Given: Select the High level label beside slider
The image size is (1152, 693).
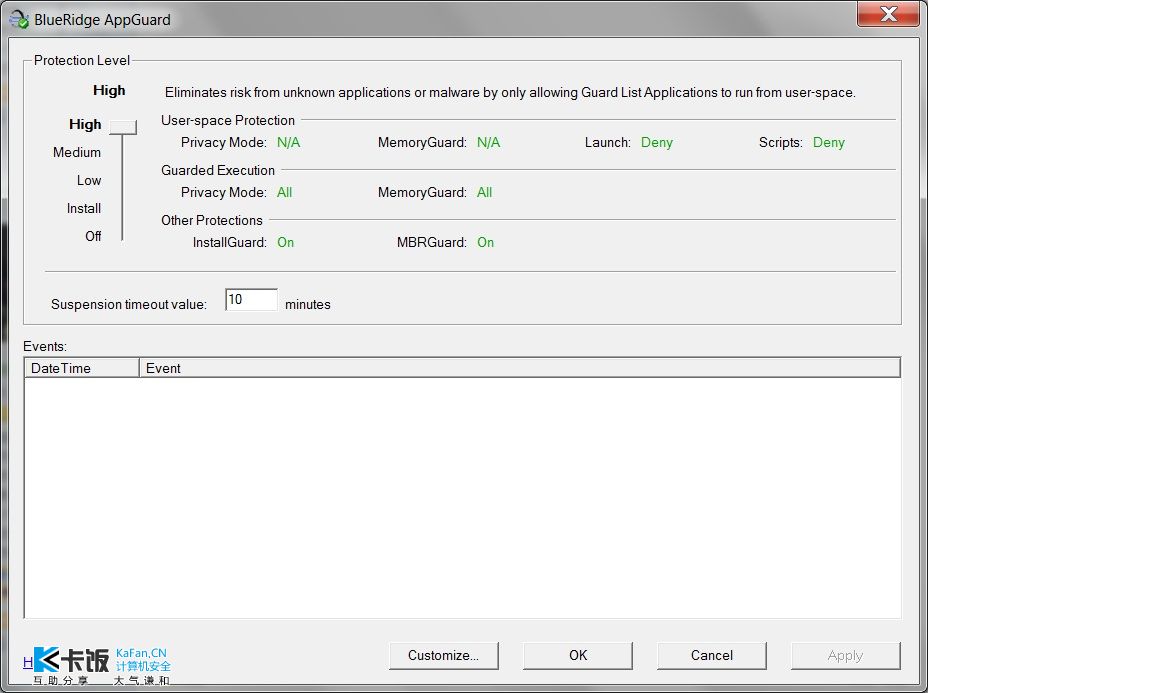Looking at the screenshot, I should pos(85,124).
